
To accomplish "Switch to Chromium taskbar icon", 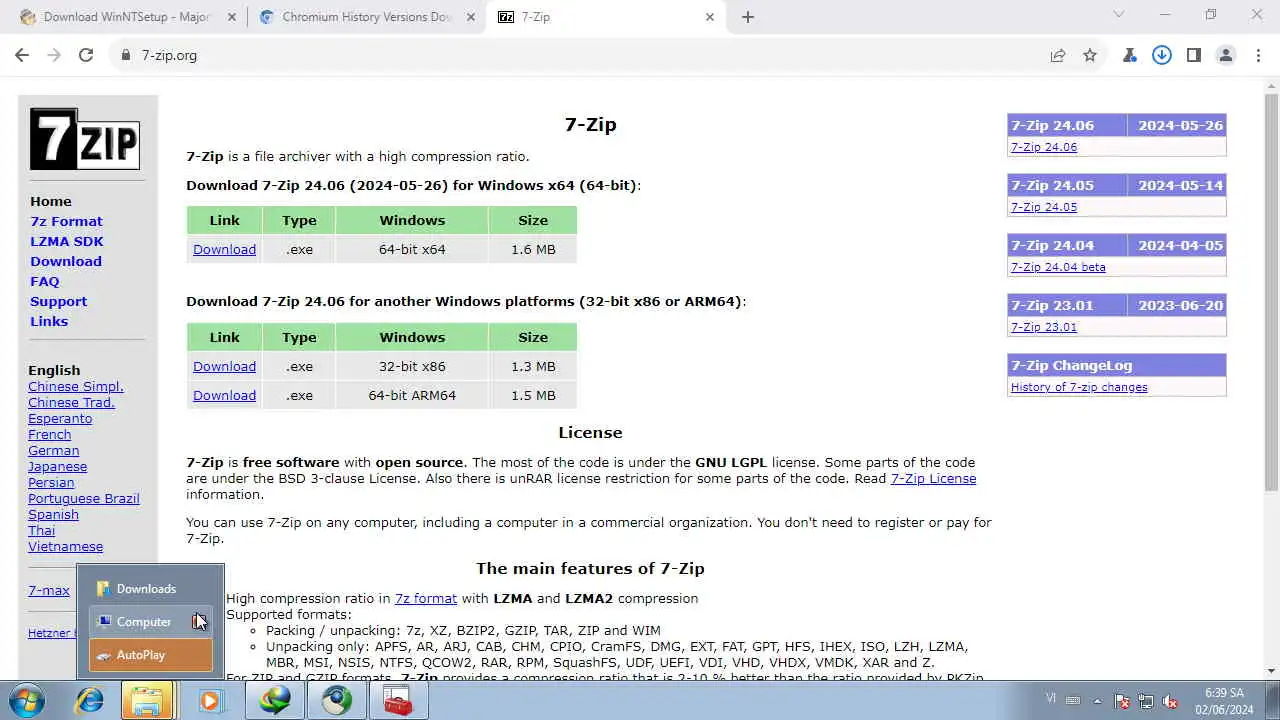I will [x=337, y=700].
